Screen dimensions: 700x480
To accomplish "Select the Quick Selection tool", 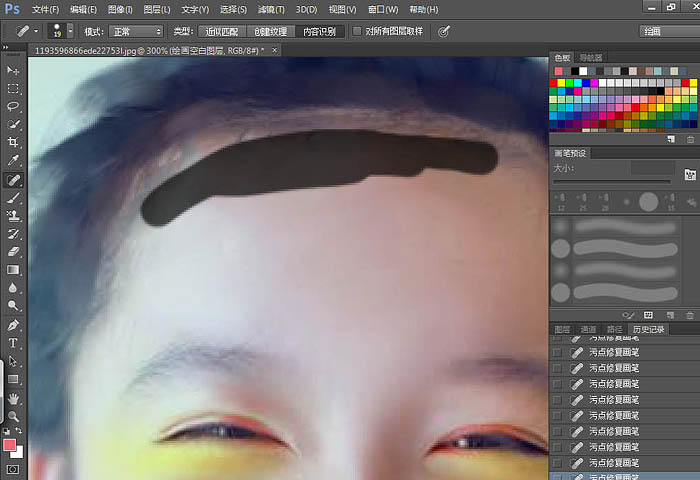I will coord(13,124).
